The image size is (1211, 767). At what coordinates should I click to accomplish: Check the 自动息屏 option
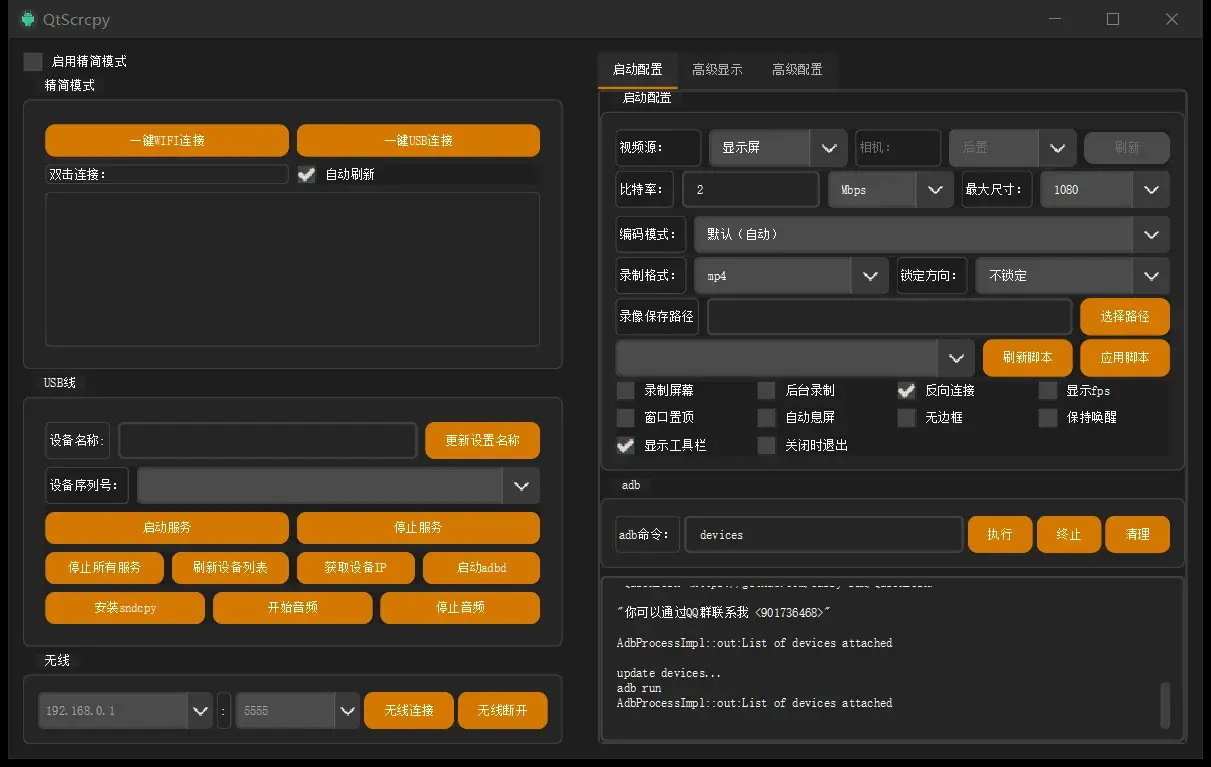coord(767,417)
